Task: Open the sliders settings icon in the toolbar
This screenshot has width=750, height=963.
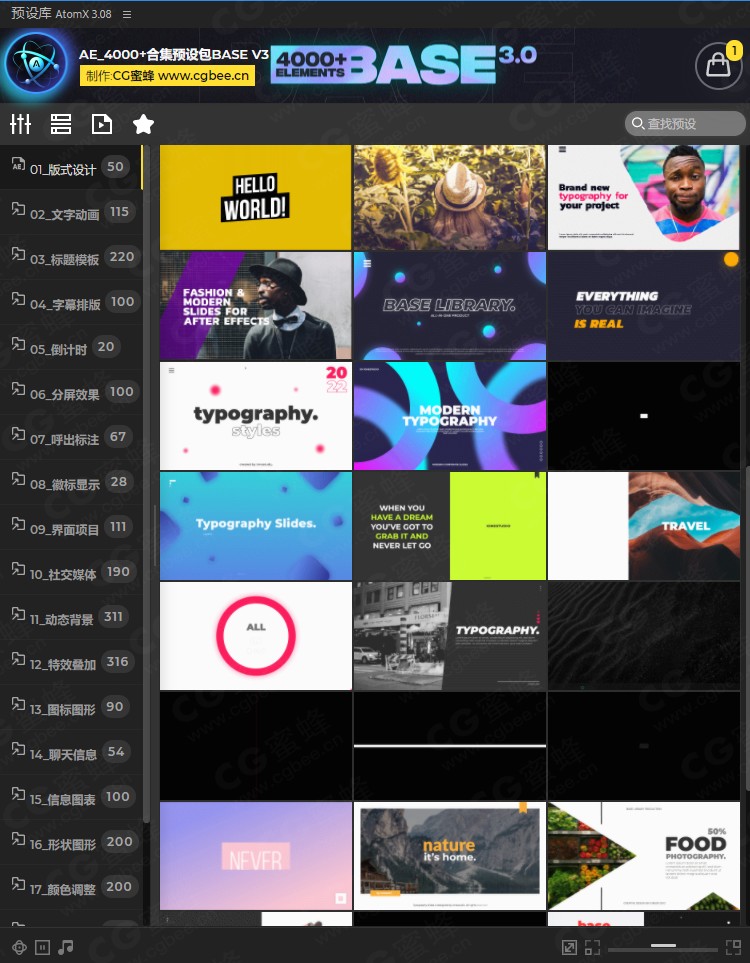Action: pos(20,124)
